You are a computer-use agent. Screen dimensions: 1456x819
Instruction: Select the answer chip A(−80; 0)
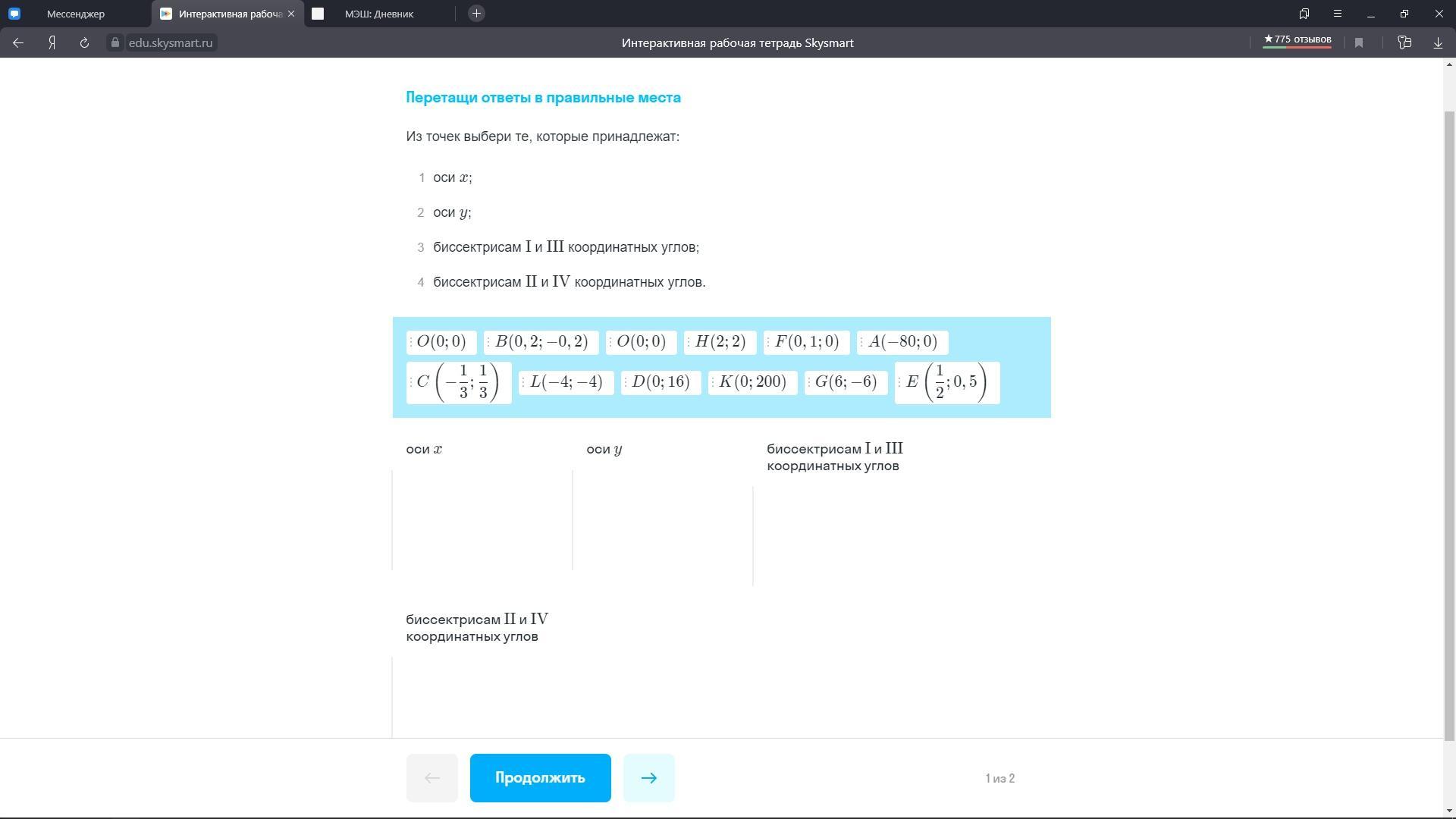(902, 342)
